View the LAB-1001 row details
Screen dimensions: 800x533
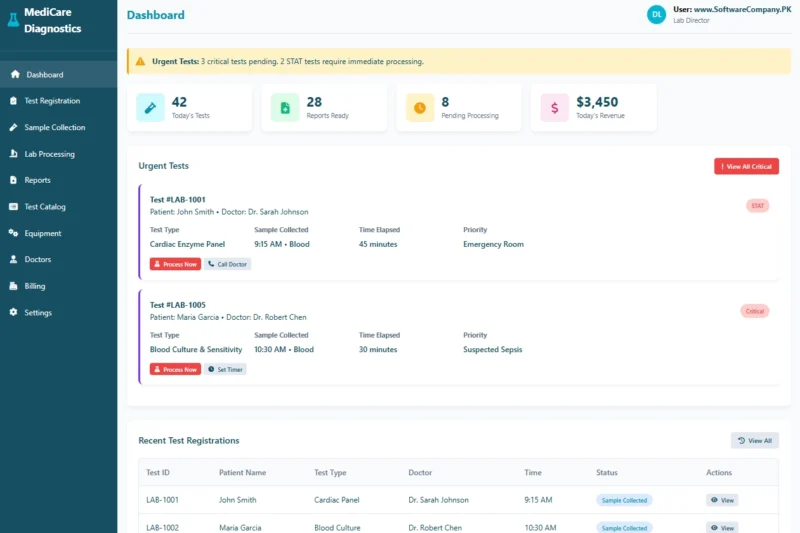point(722,500)
